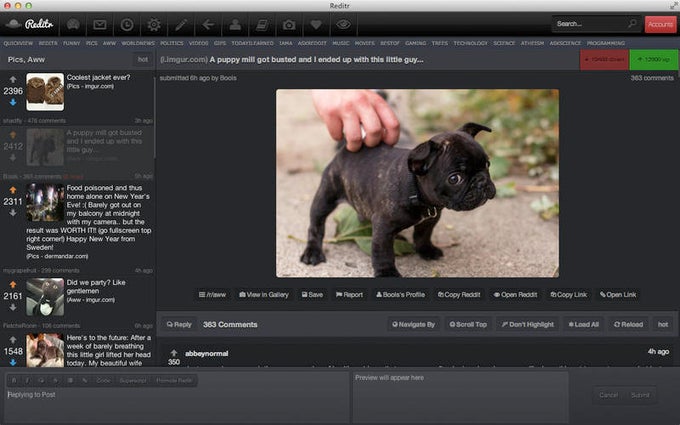Viewport: 680px width, 425px height.
Task: Click the eye icon in top toolbar
Action: [x=343, y=24]
